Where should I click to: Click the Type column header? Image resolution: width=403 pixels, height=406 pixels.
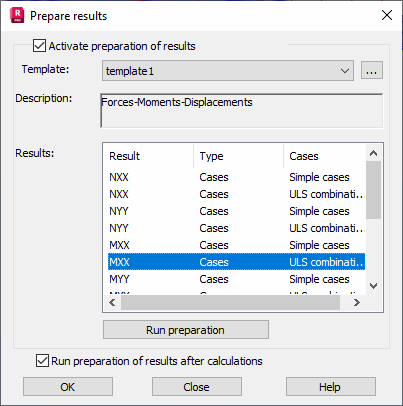(239, 156)
